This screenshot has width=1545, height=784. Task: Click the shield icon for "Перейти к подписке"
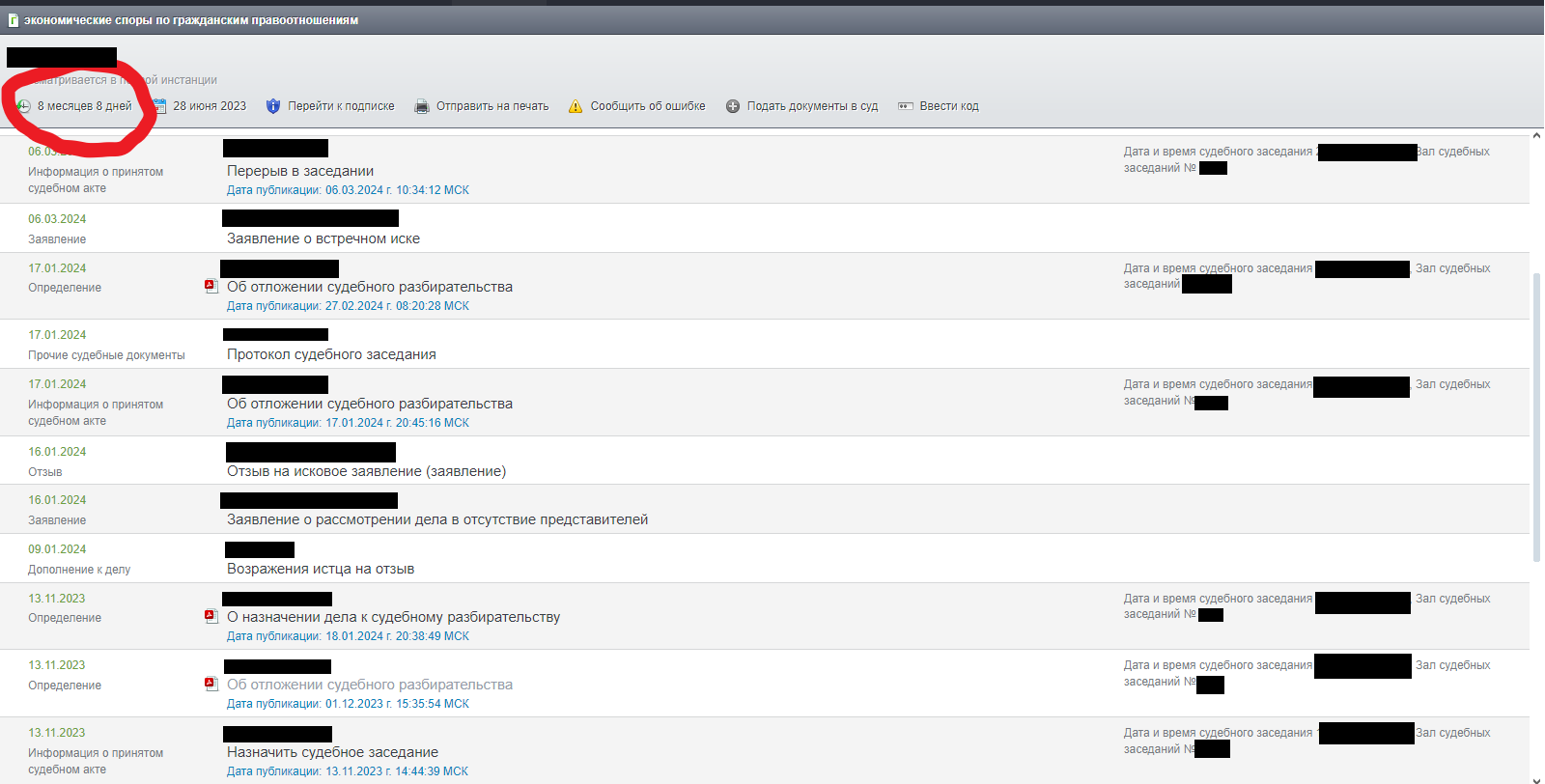(273, 106)
